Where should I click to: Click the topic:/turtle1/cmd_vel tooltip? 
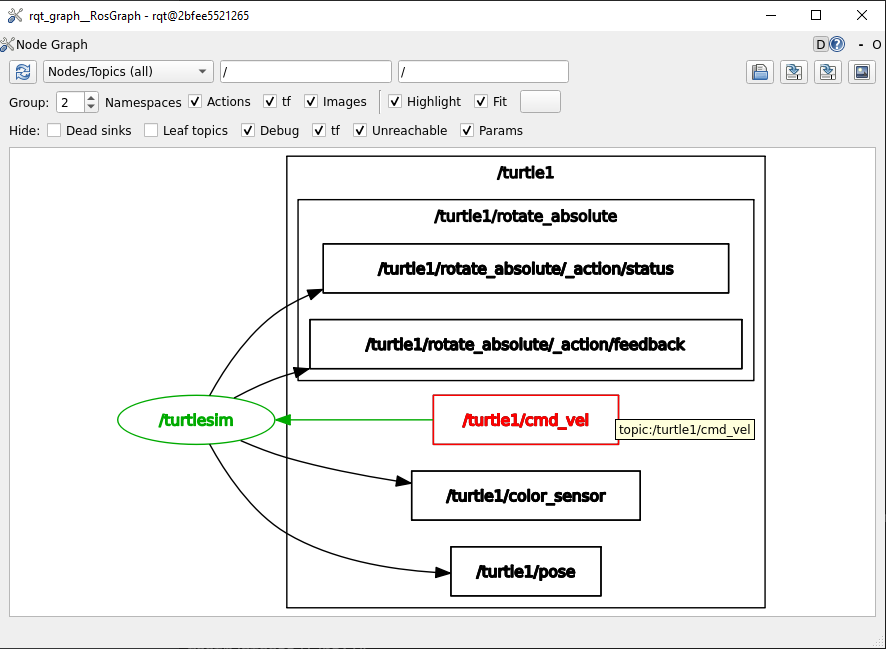coord(684,430)
